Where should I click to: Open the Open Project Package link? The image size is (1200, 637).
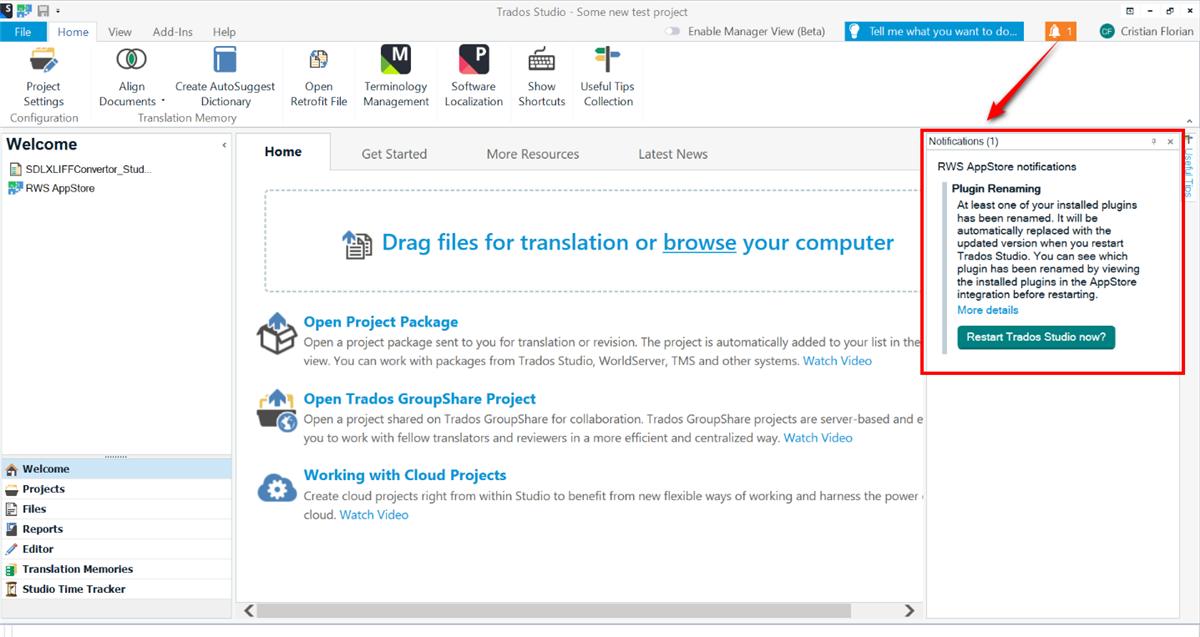click(x=381, y=322)
